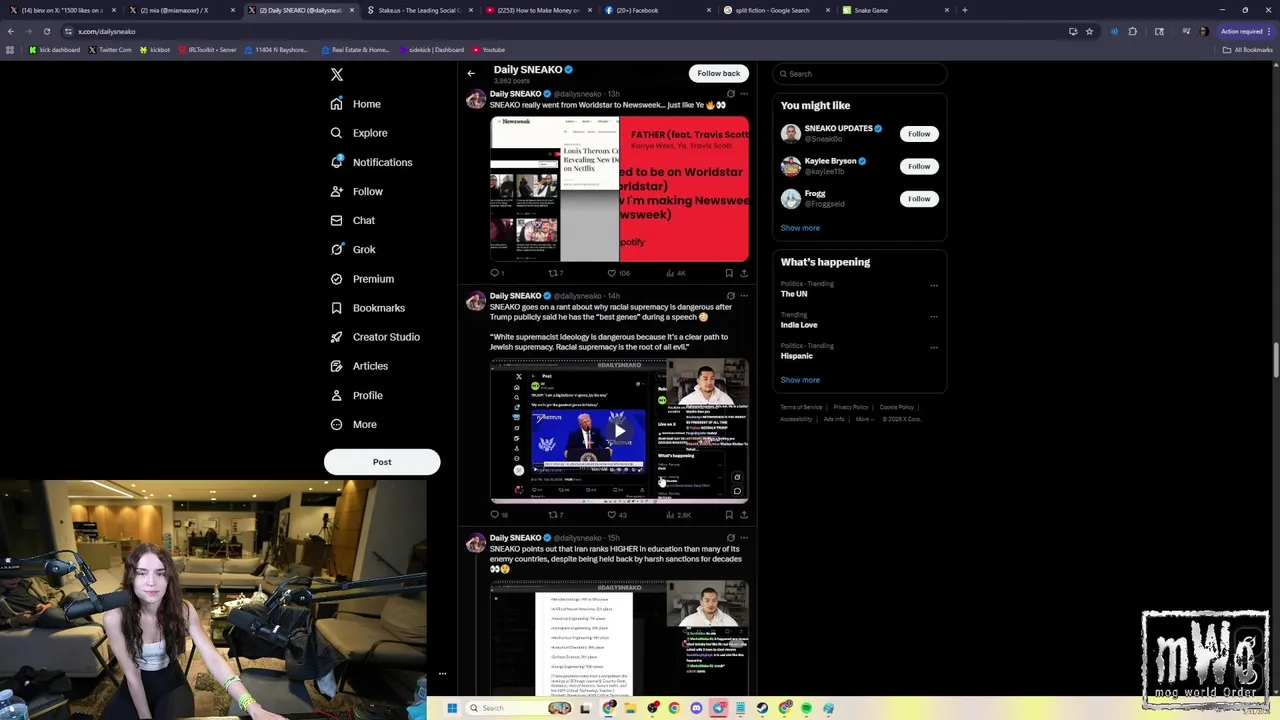Open more options on racial supremacy post
The height and width of the screenshot is (720, 1280).
(x=744, y=296)
